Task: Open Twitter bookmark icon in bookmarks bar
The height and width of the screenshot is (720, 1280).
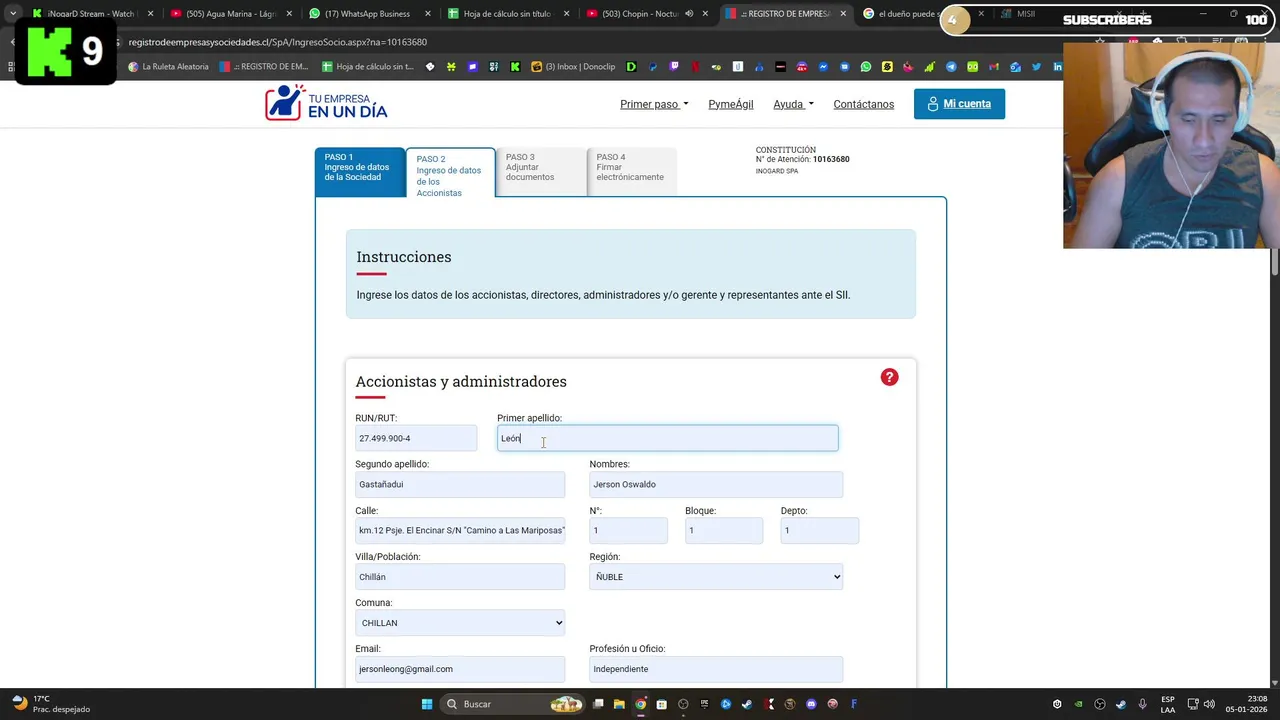Action: click(x=1036, y=67)
